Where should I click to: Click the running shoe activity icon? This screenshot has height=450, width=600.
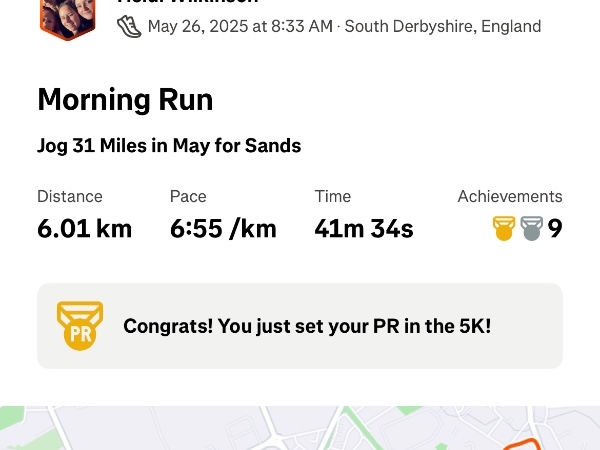tap(129, 26)
